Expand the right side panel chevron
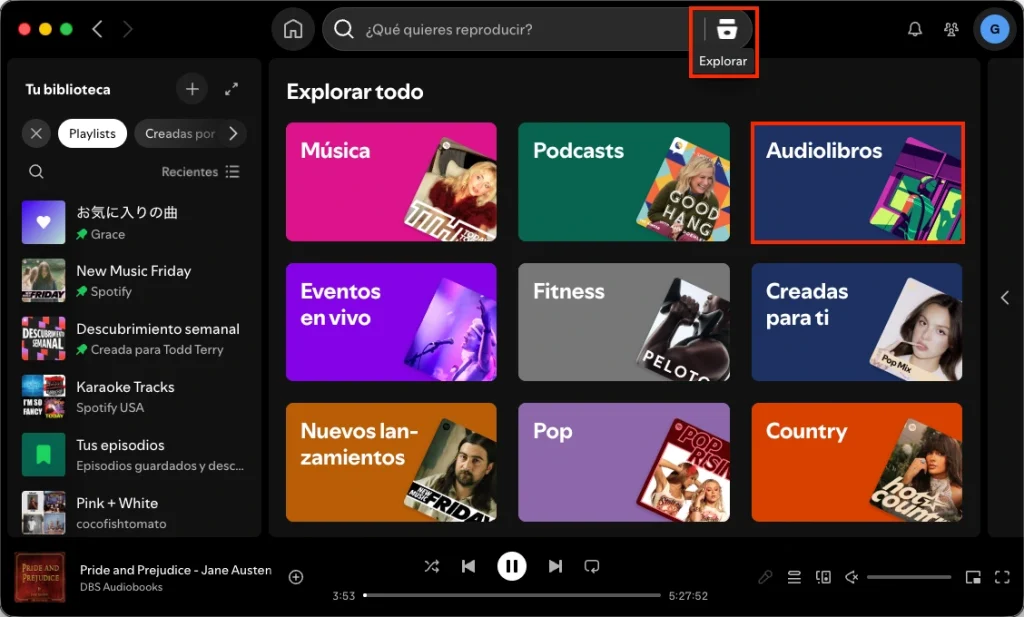The image size is (1024, 617). click(1004, 298)
